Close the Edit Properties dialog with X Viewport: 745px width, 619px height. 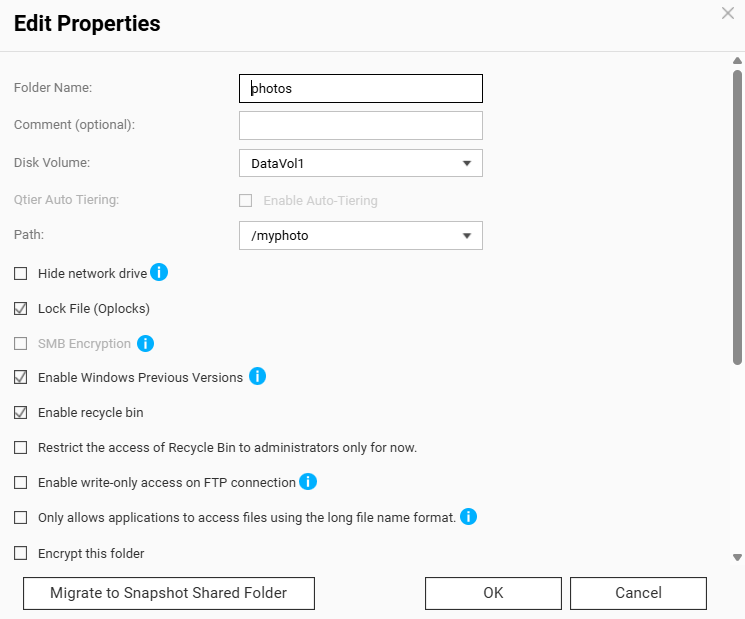[728, 13]
